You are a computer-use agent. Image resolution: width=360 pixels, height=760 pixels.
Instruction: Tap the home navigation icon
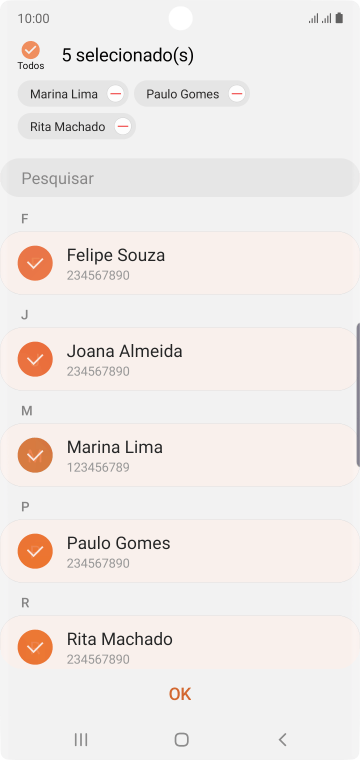181,739
